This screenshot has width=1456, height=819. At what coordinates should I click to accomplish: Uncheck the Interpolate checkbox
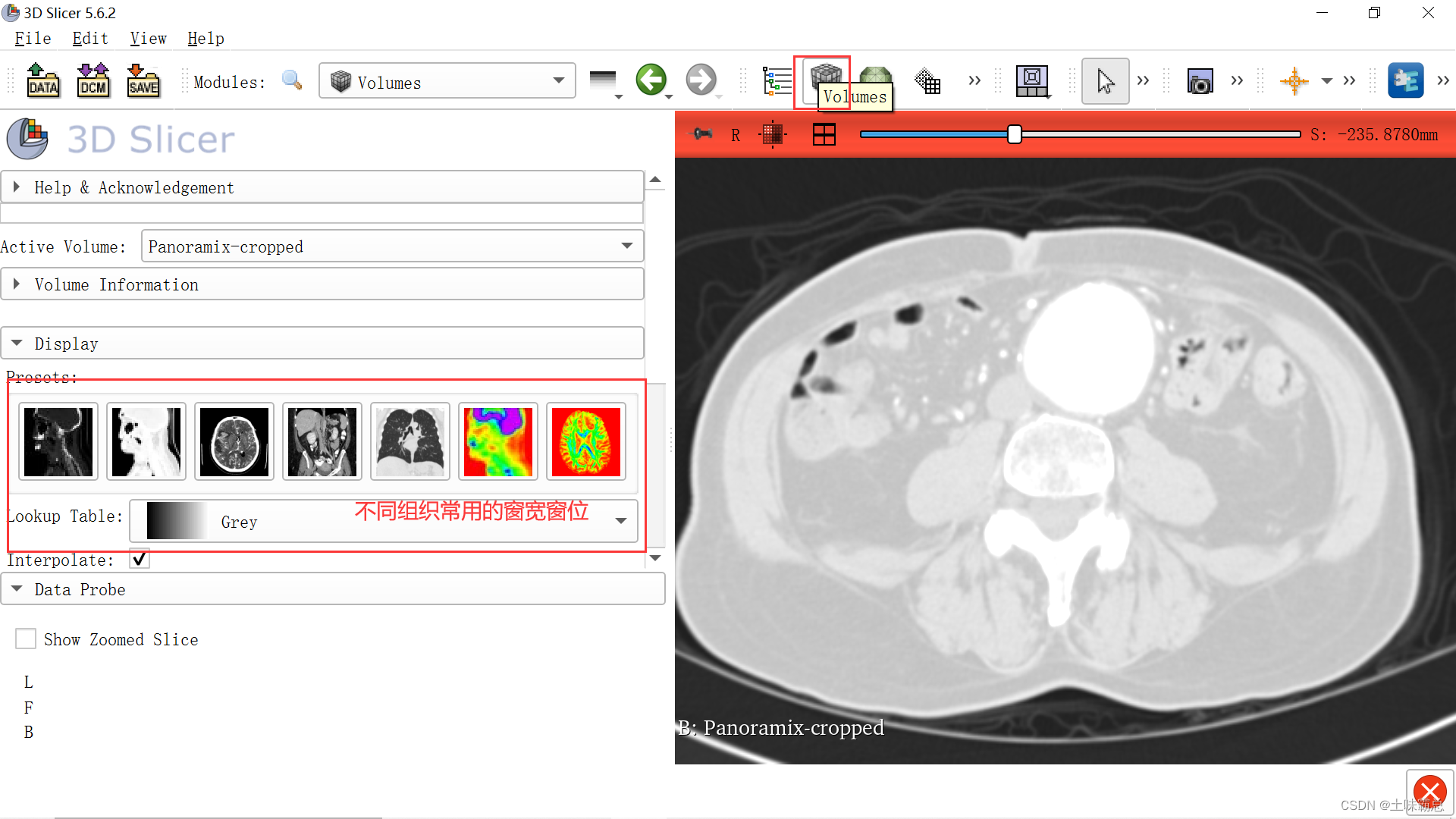[x=139, y=559]
